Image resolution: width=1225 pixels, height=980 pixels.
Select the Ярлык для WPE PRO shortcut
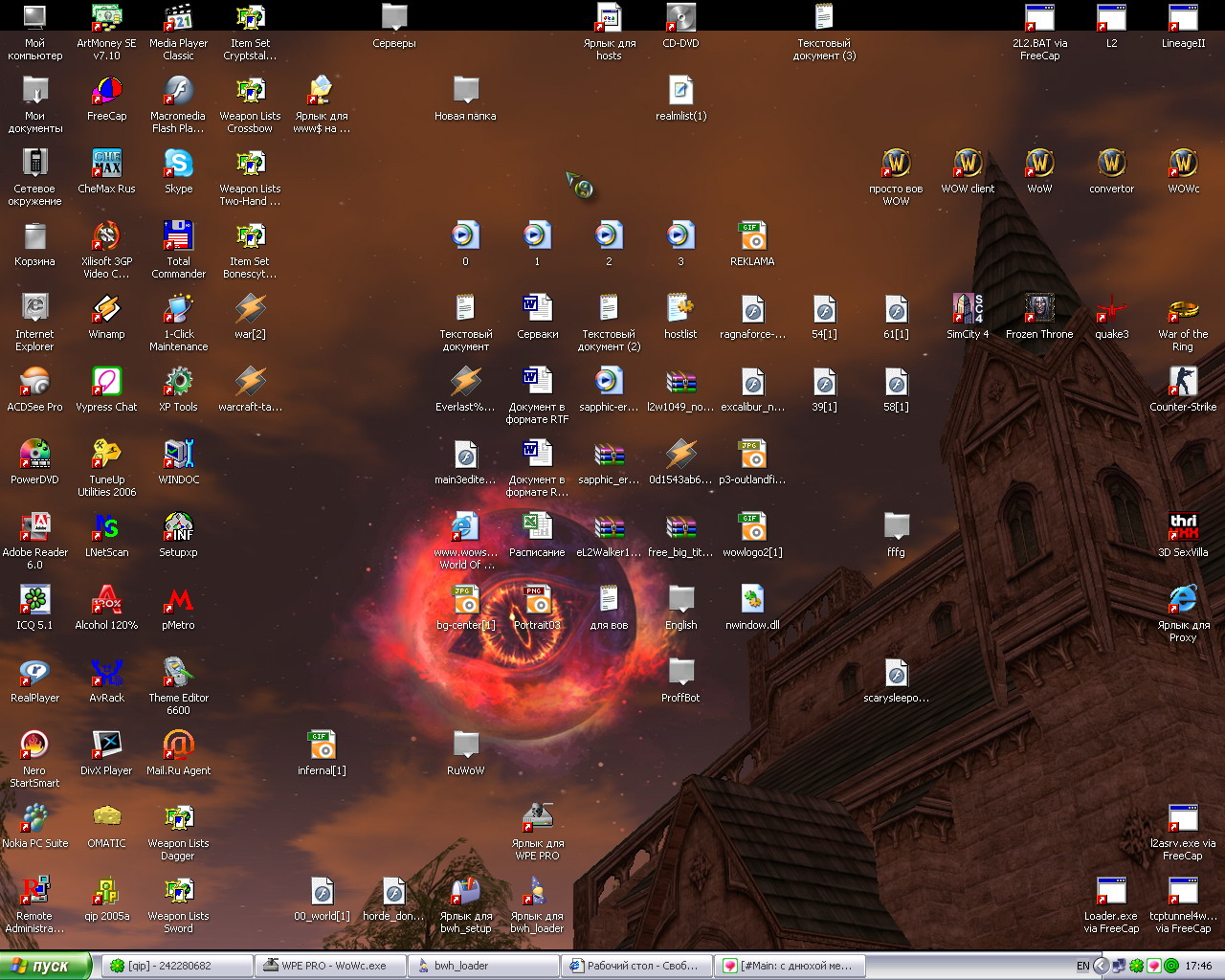pos(537,832)
